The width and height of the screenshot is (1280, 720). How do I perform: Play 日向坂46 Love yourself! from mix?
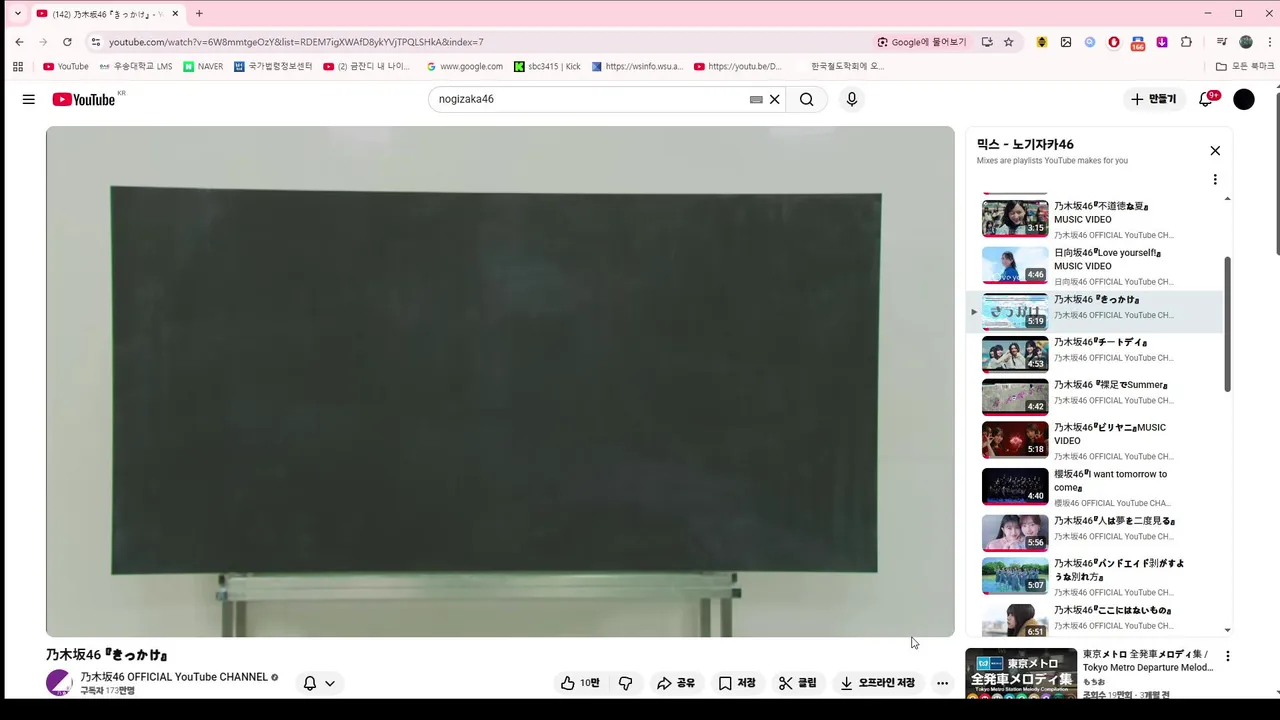coord(1094,266)
